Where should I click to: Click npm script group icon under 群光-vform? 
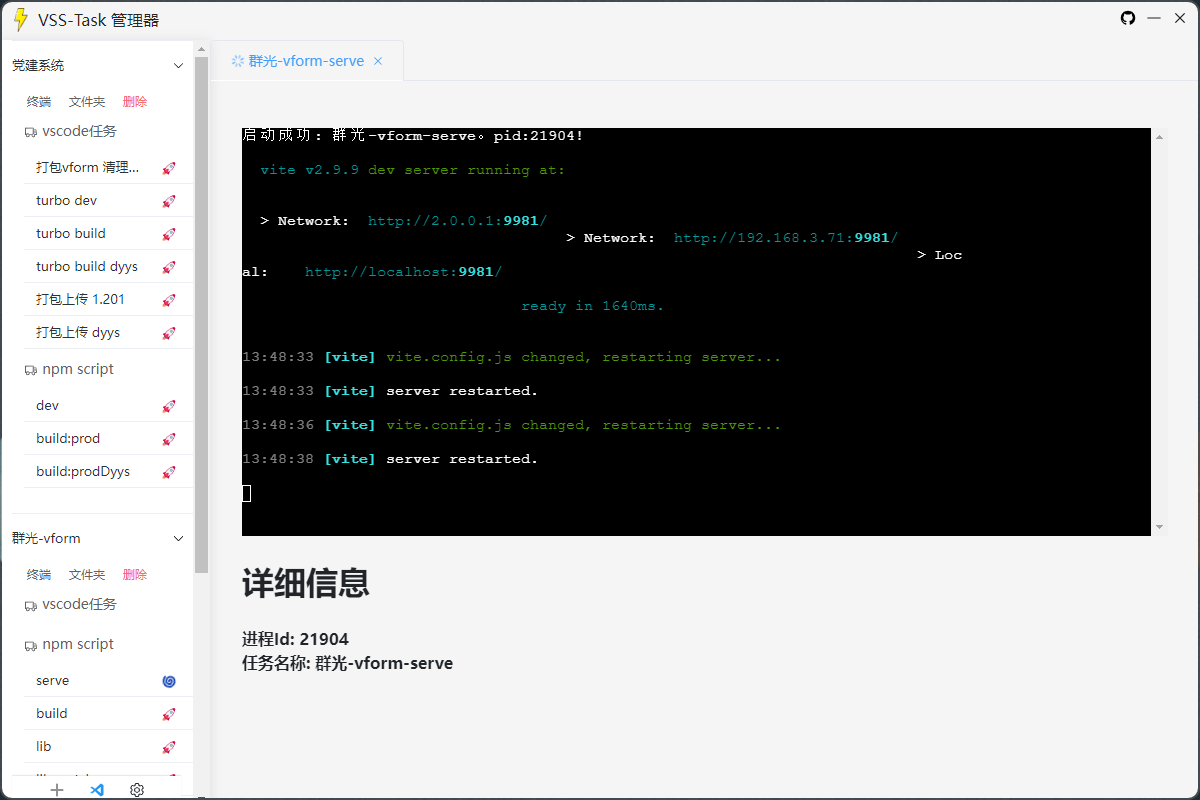point(30,645)
